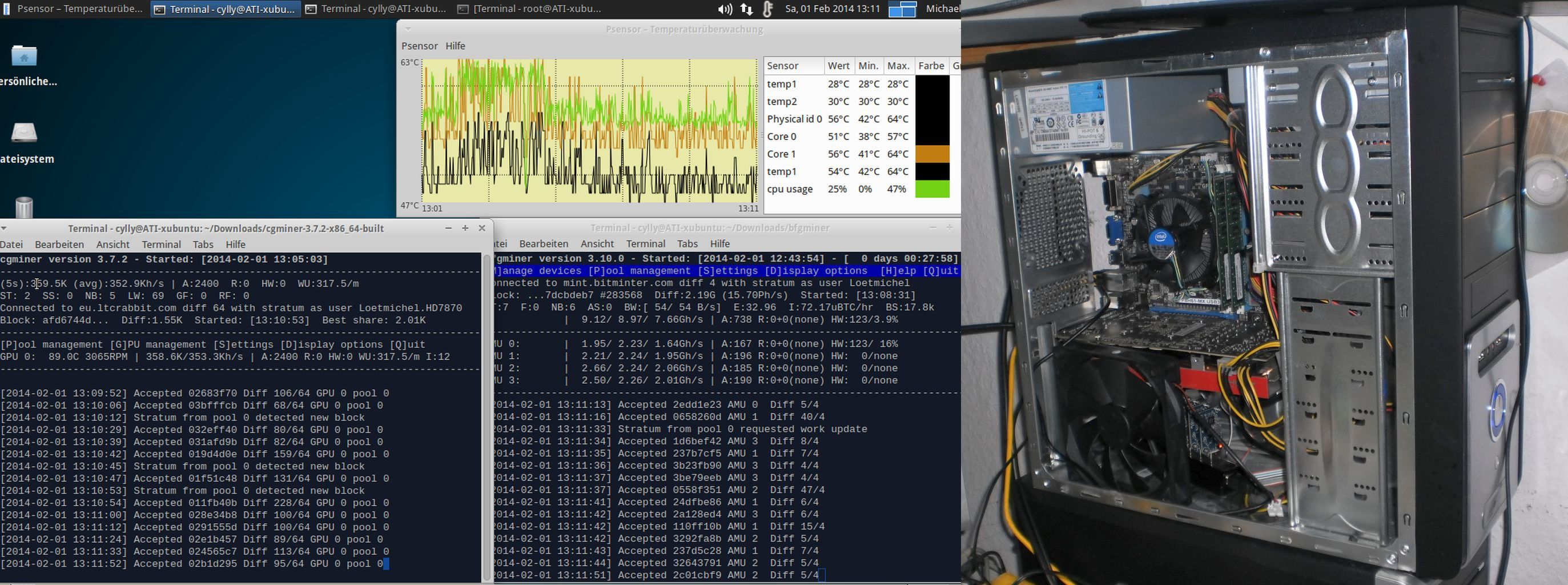Open Ansicht menu in cgminer terminal

(x=112, y=244)
